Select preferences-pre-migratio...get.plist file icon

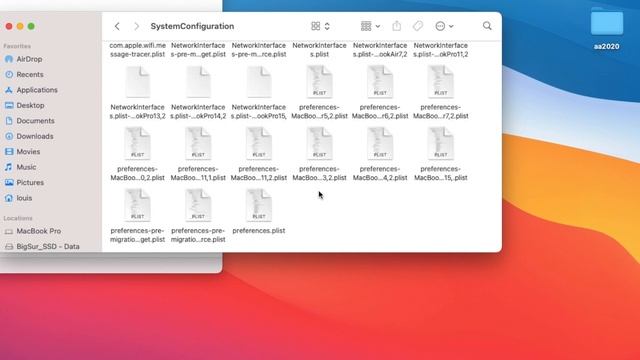(138, 205)
